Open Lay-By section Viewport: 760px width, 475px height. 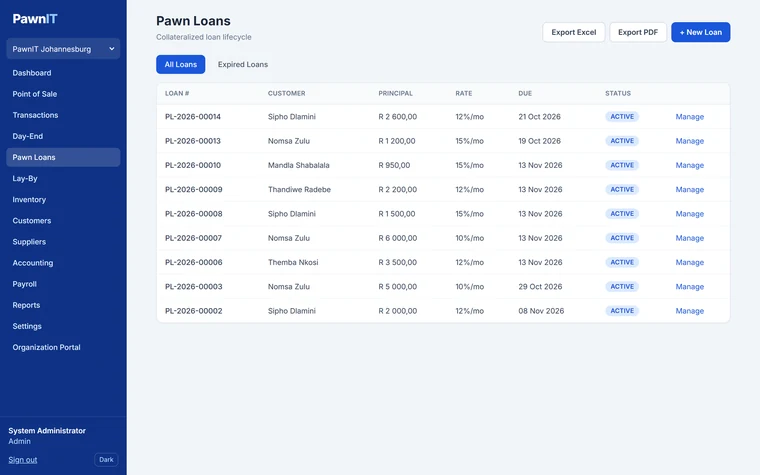tap(25, 178)
